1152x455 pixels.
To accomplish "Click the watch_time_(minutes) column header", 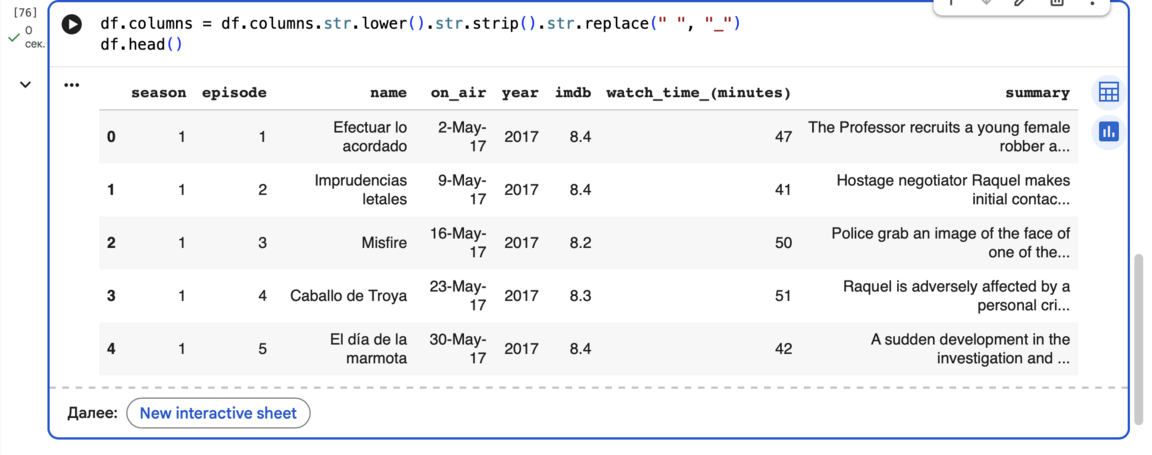I will click(x=698, y=93).
